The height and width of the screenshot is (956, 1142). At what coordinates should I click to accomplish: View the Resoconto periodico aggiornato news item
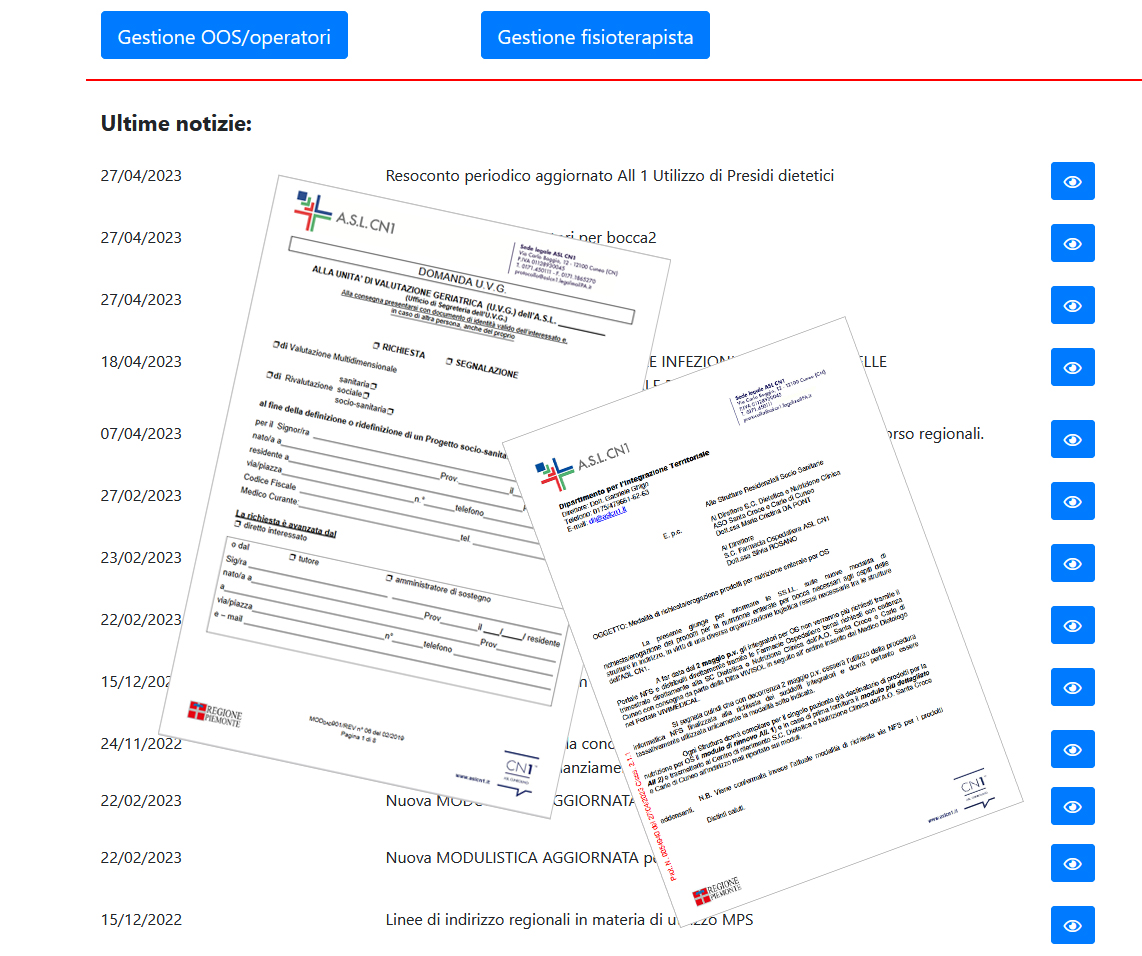coord(1072,181)
